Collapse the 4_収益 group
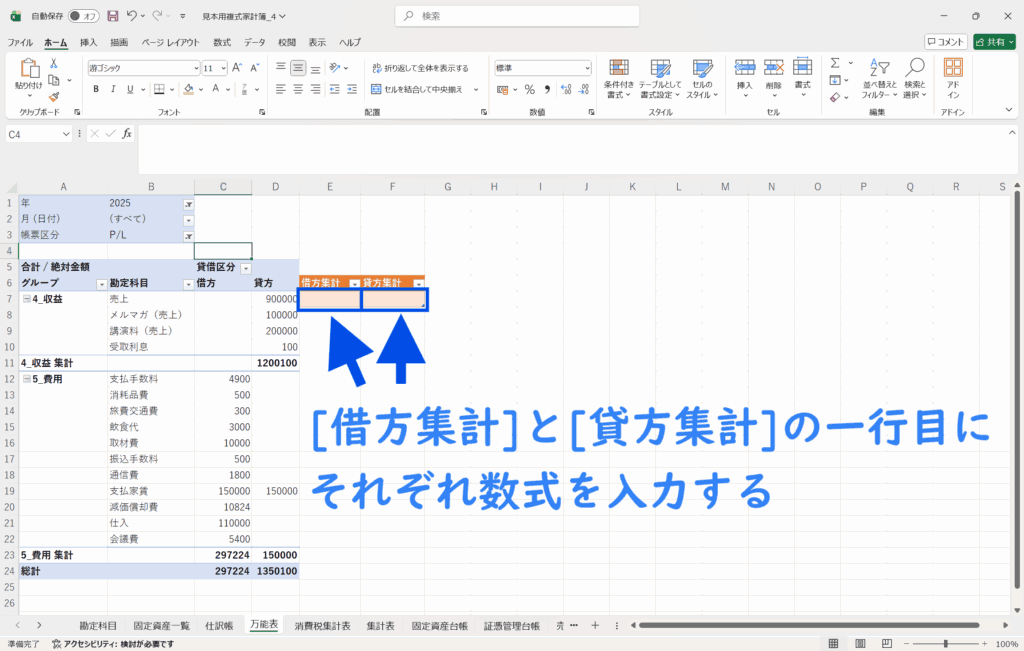Screen dimensions: 1024x651 tap(27, 299)
